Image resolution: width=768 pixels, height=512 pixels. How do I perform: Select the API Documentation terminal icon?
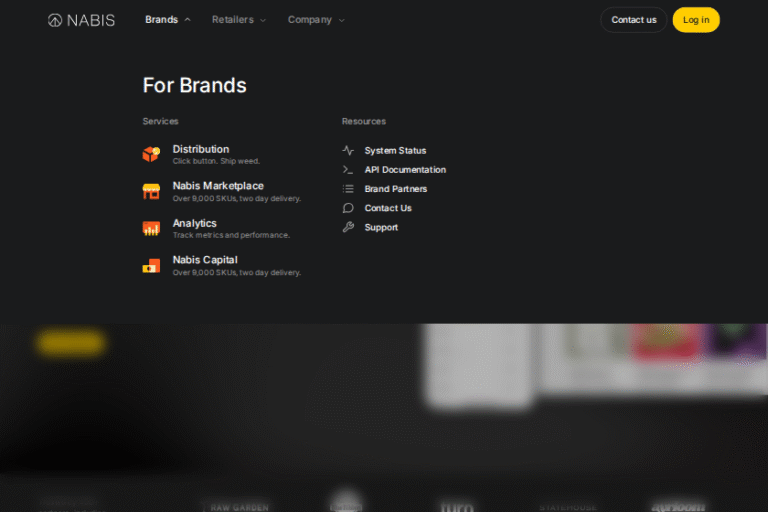348,170
